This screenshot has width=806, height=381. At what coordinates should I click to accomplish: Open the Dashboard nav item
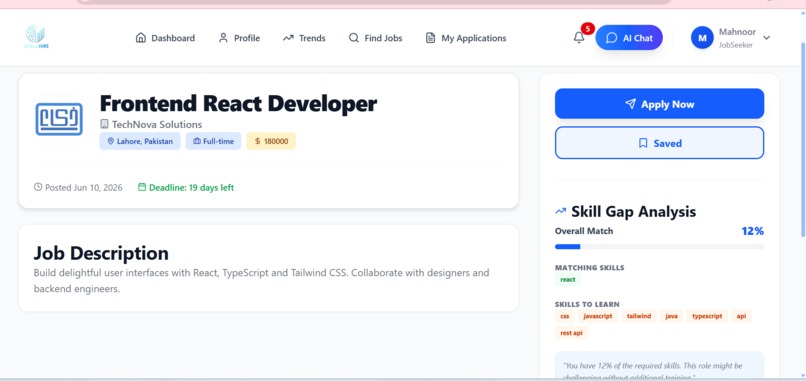coord(165,38)
